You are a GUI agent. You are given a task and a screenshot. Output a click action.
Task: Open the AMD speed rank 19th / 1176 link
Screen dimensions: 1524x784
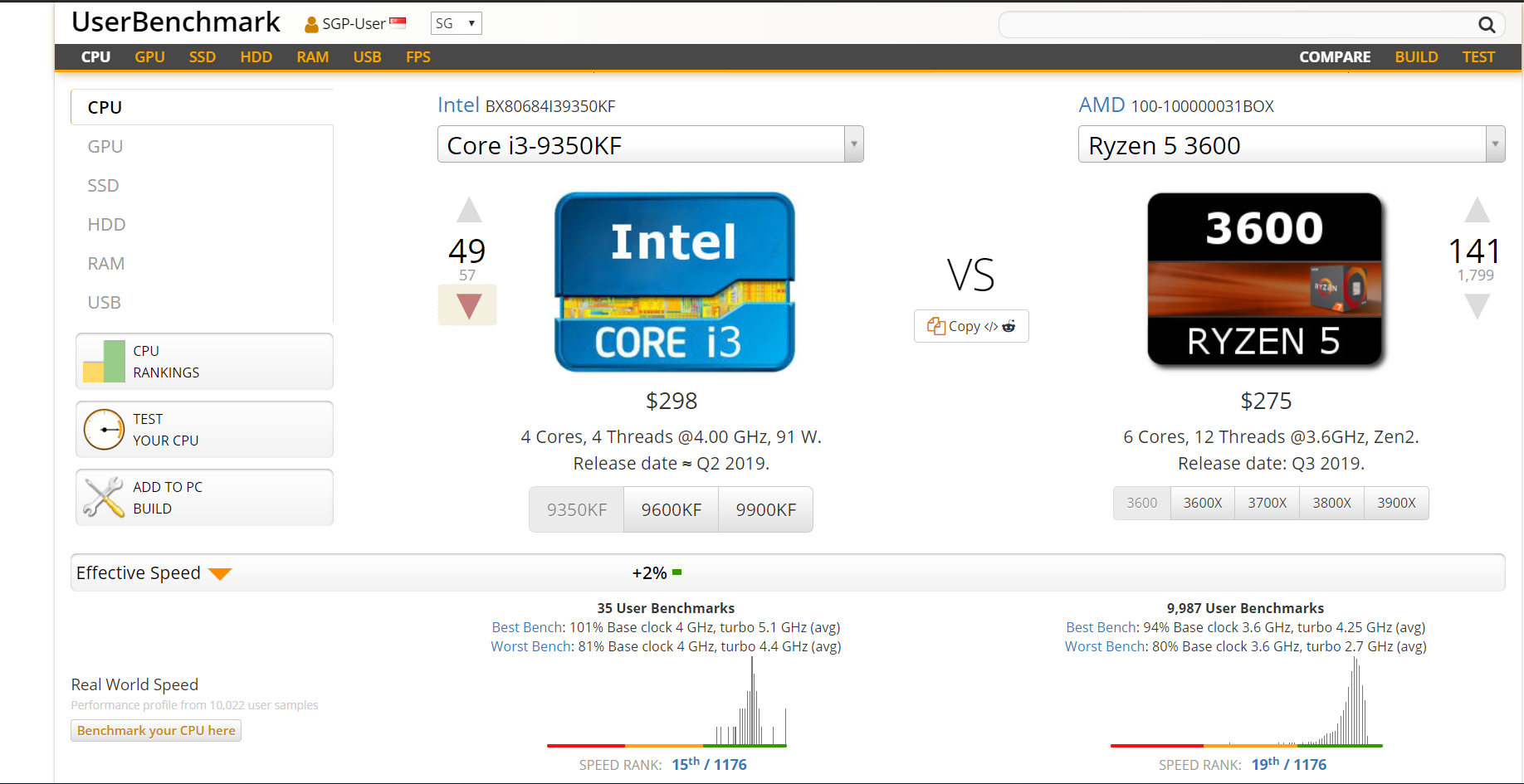[1289, 764]
